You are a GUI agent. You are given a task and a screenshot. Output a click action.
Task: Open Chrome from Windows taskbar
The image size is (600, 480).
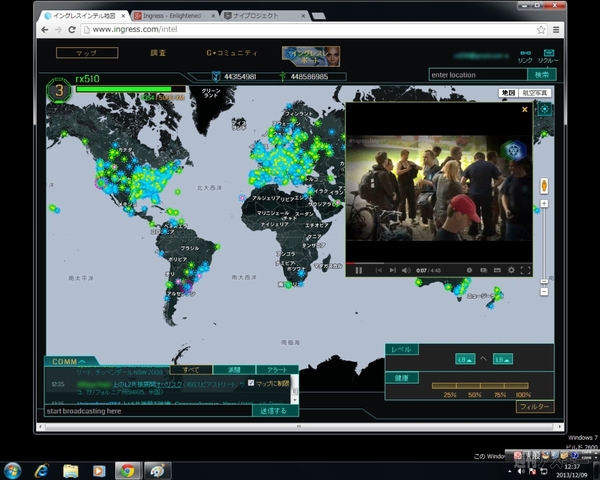coord(127,470)
